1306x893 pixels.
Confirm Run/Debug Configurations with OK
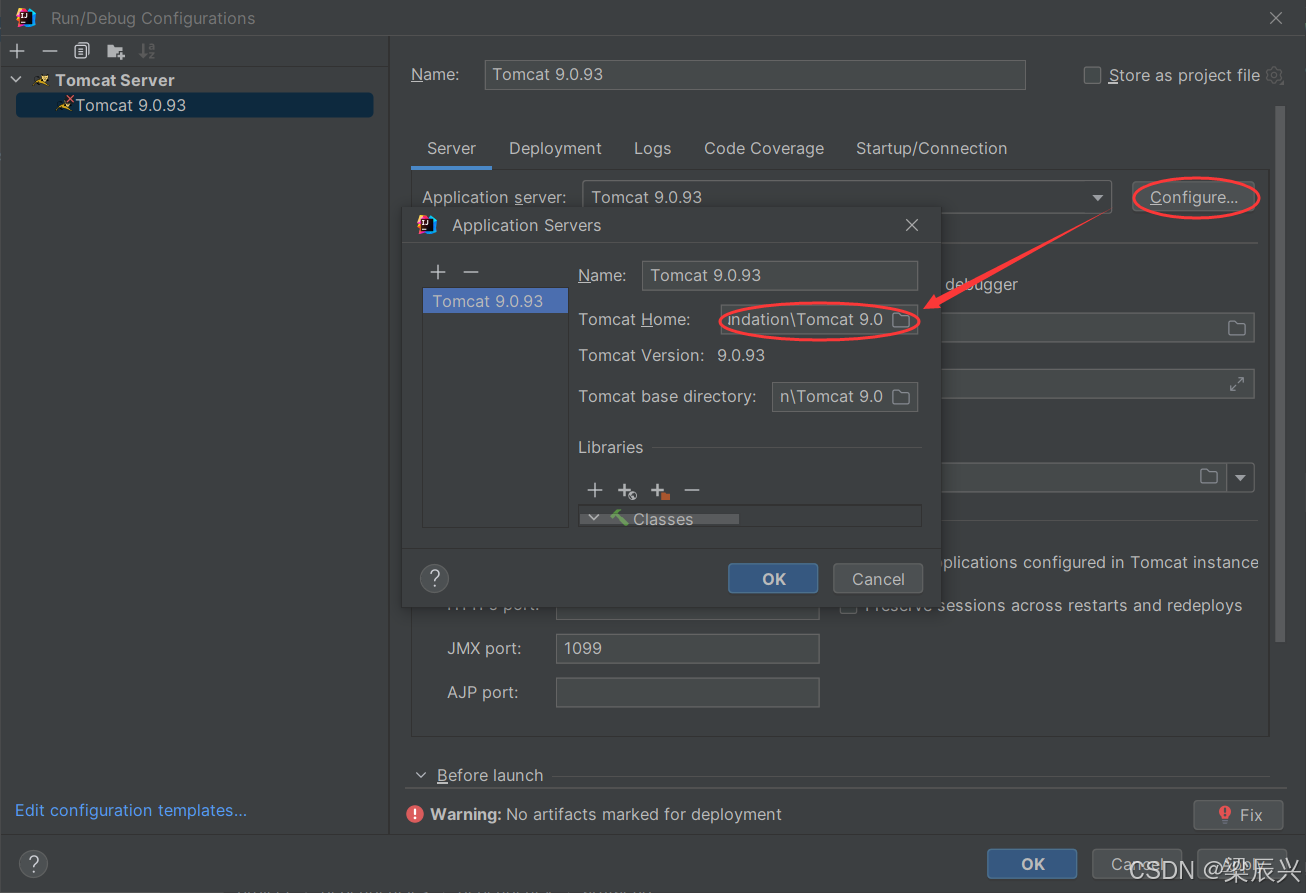tap(1032, 864)
